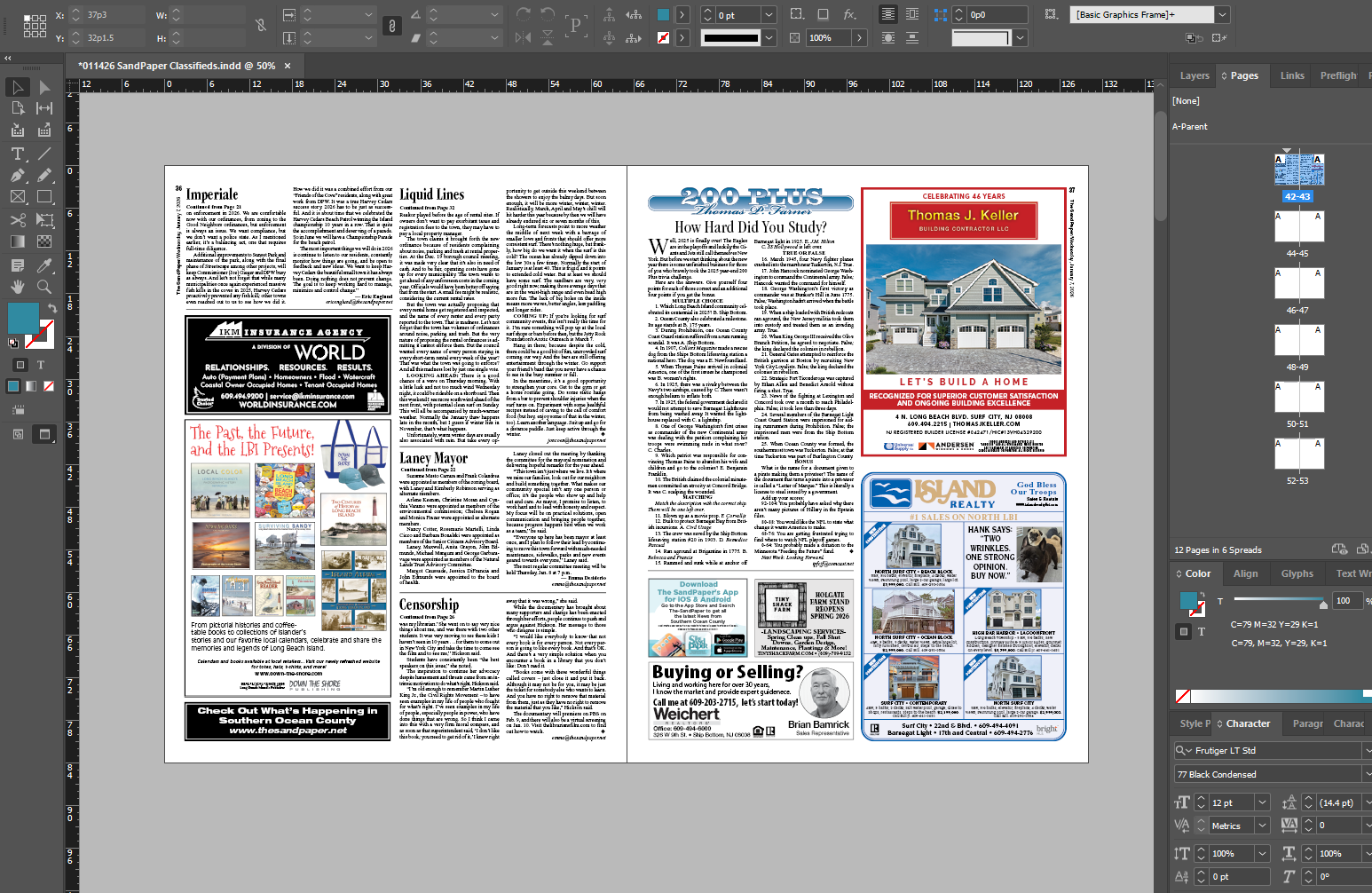Select the Zoom tool magnifier
The image size is (1372, 893).
(x=44, y=287)
